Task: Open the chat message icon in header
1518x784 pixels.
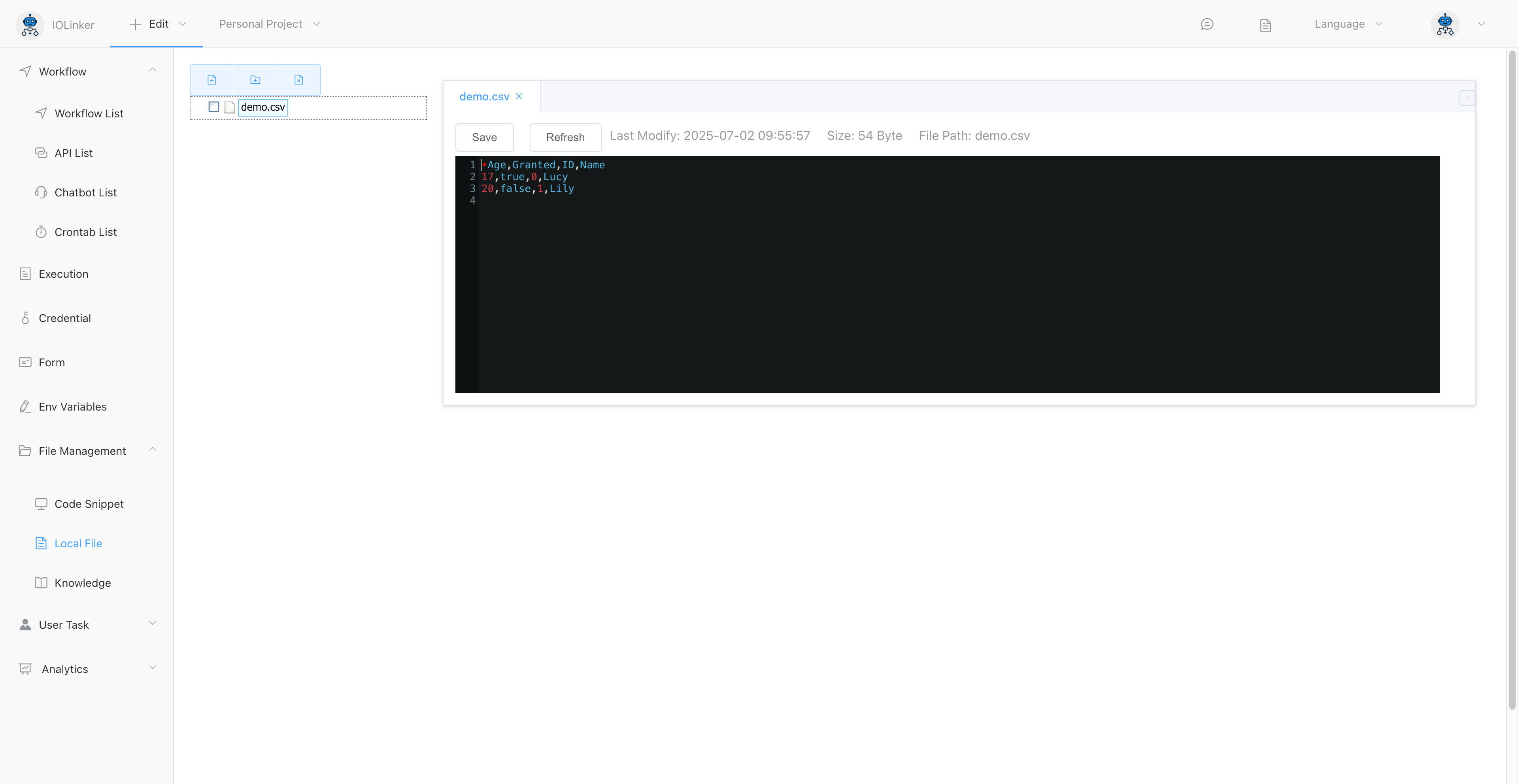Action: (x=1206, y=24)
